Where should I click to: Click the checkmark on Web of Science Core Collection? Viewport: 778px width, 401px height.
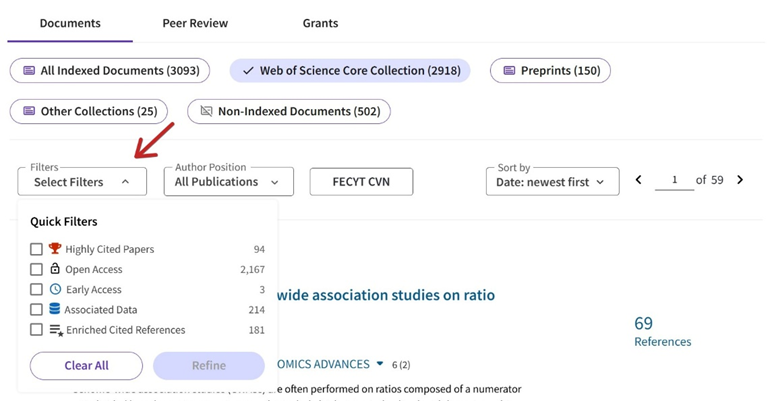[x=248, y=71]
